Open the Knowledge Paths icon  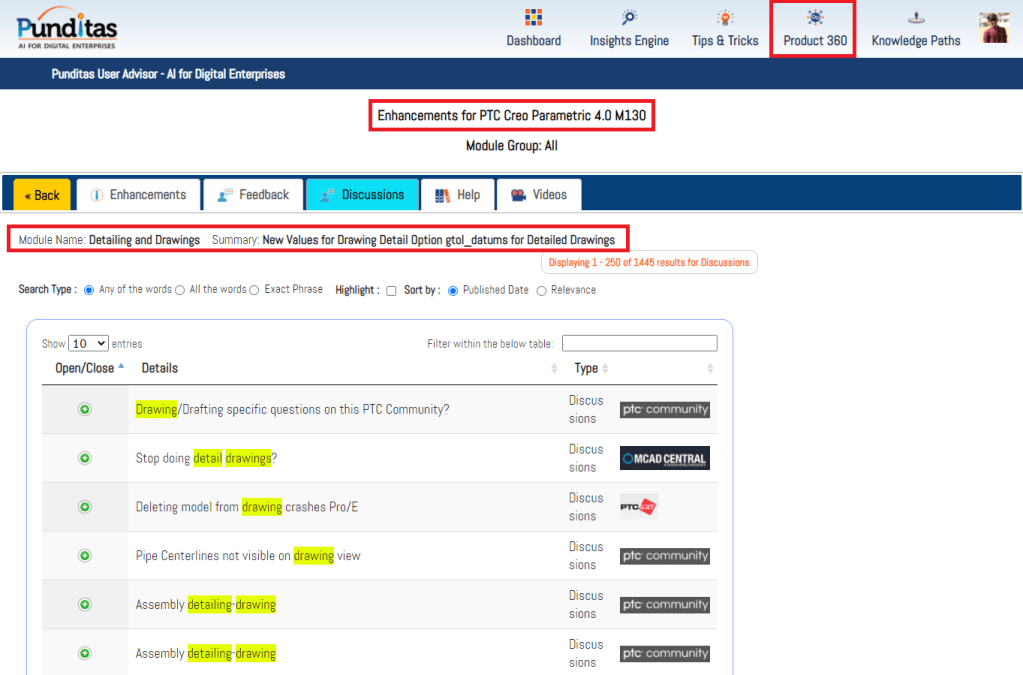[915, 18]
